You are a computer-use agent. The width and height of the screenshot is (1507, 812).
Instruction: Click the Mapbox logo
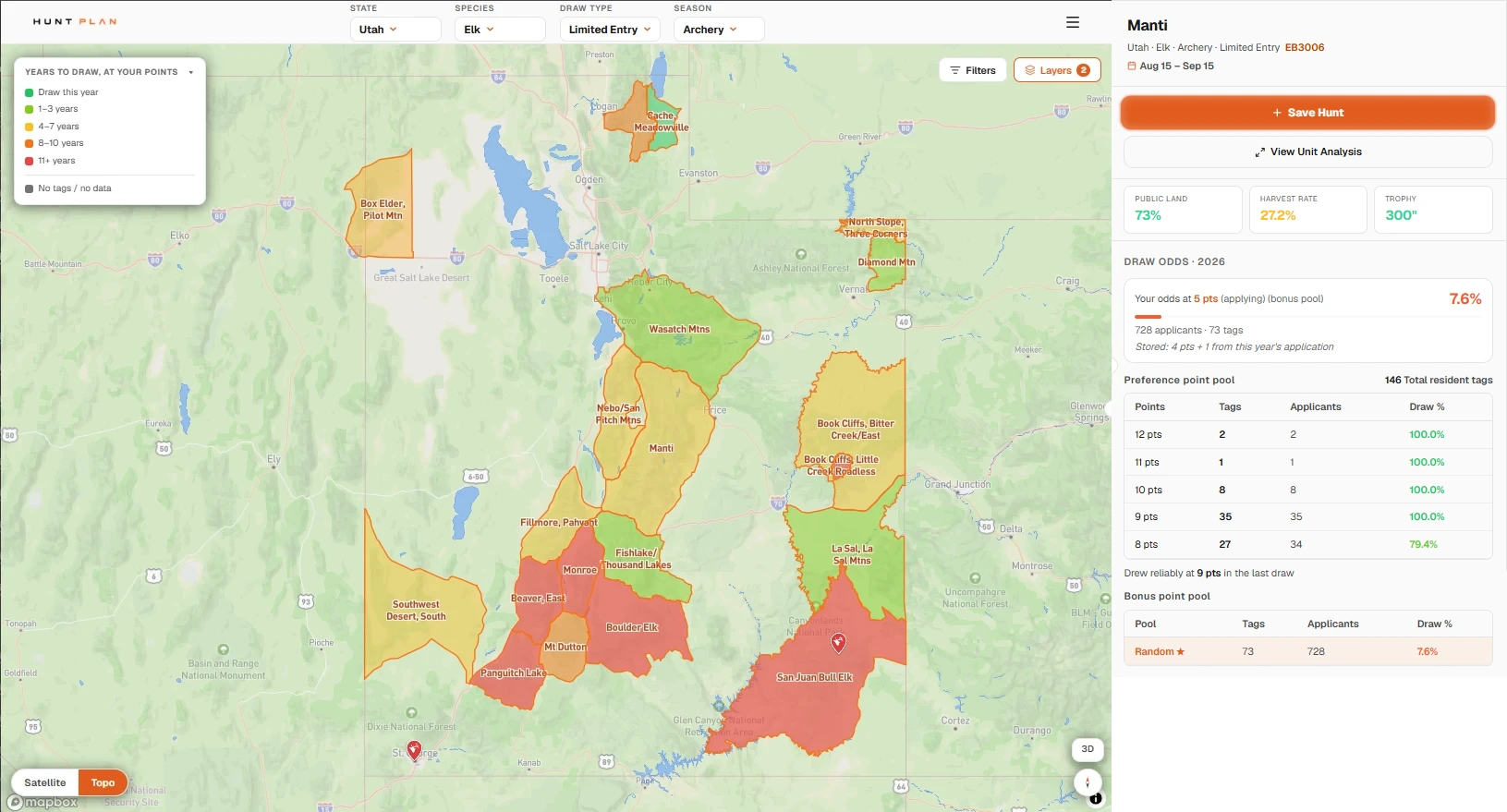[43, 803]
